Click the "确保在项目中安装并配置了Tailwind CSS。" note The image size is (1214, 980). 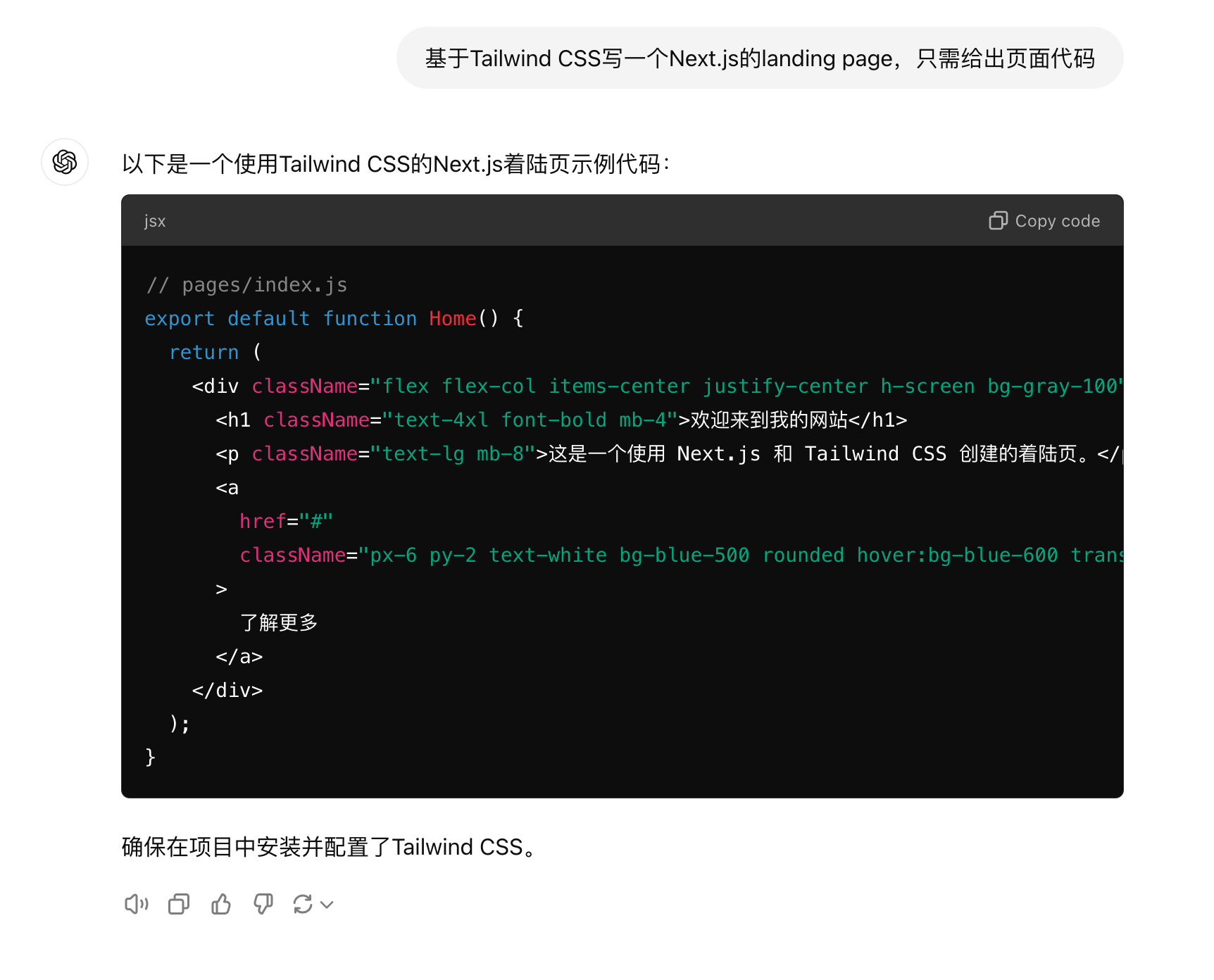pyautogui.click(x=330, y=847)
